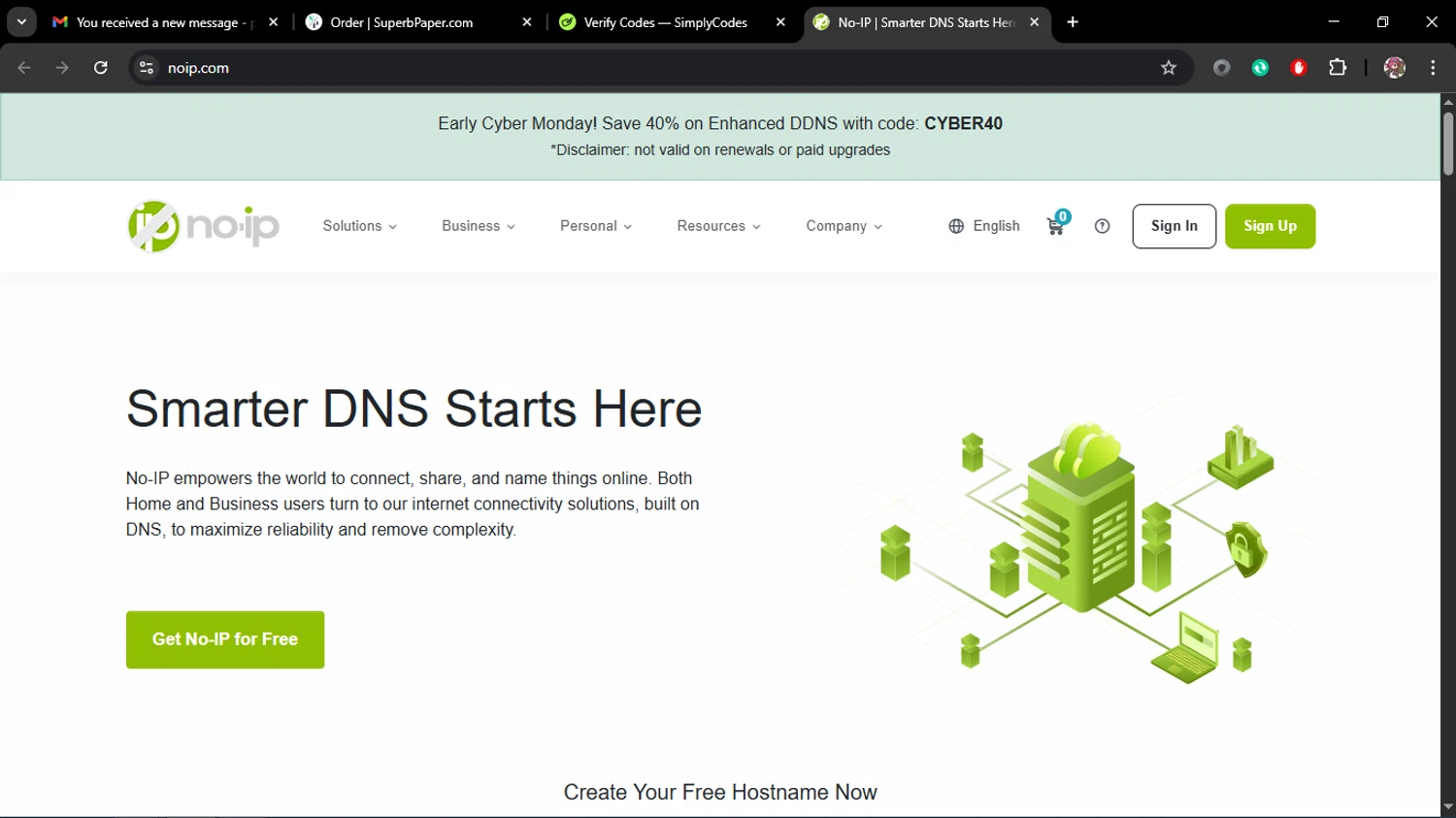Reload the noip.com page
The height and width of the screenshot is (818, 1456).
[100, 67]
